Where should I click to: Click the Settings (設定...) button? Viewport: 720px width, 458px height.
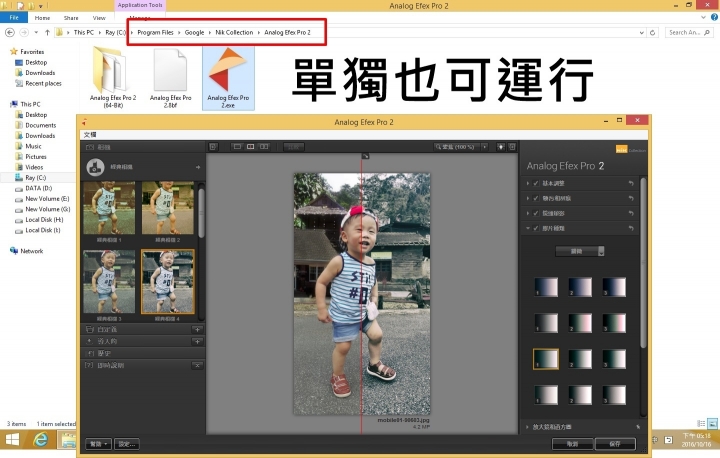point(127,444)
